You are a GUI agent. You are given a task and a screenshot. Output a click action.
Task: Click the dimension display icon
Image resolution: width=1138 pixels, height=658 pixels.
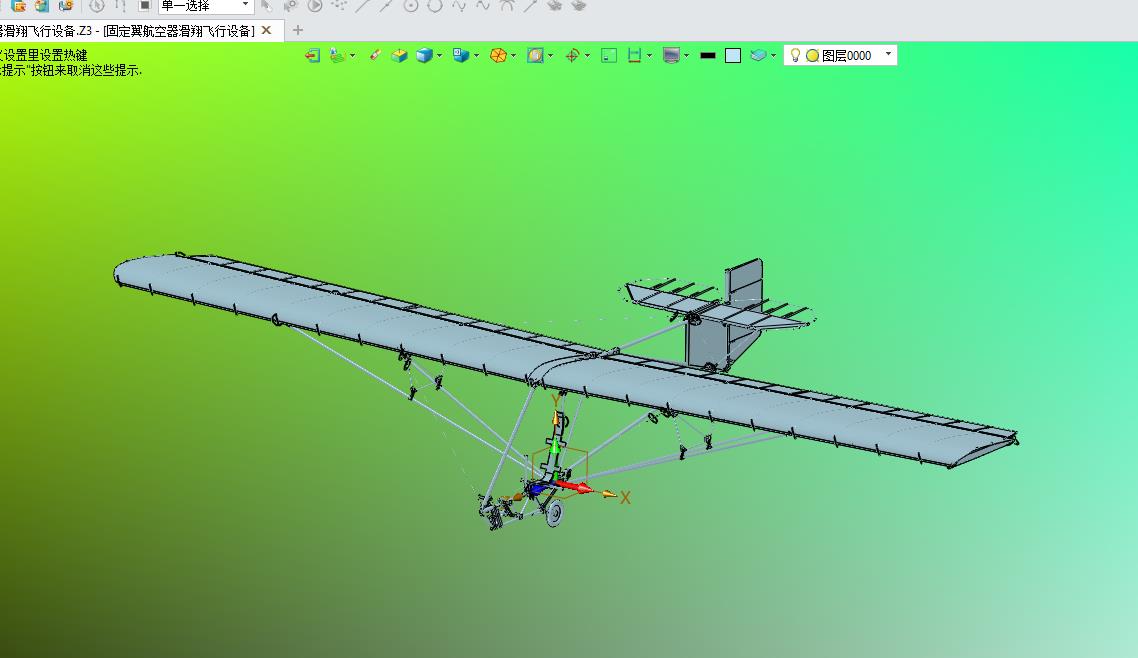click(x=634, y=56)
